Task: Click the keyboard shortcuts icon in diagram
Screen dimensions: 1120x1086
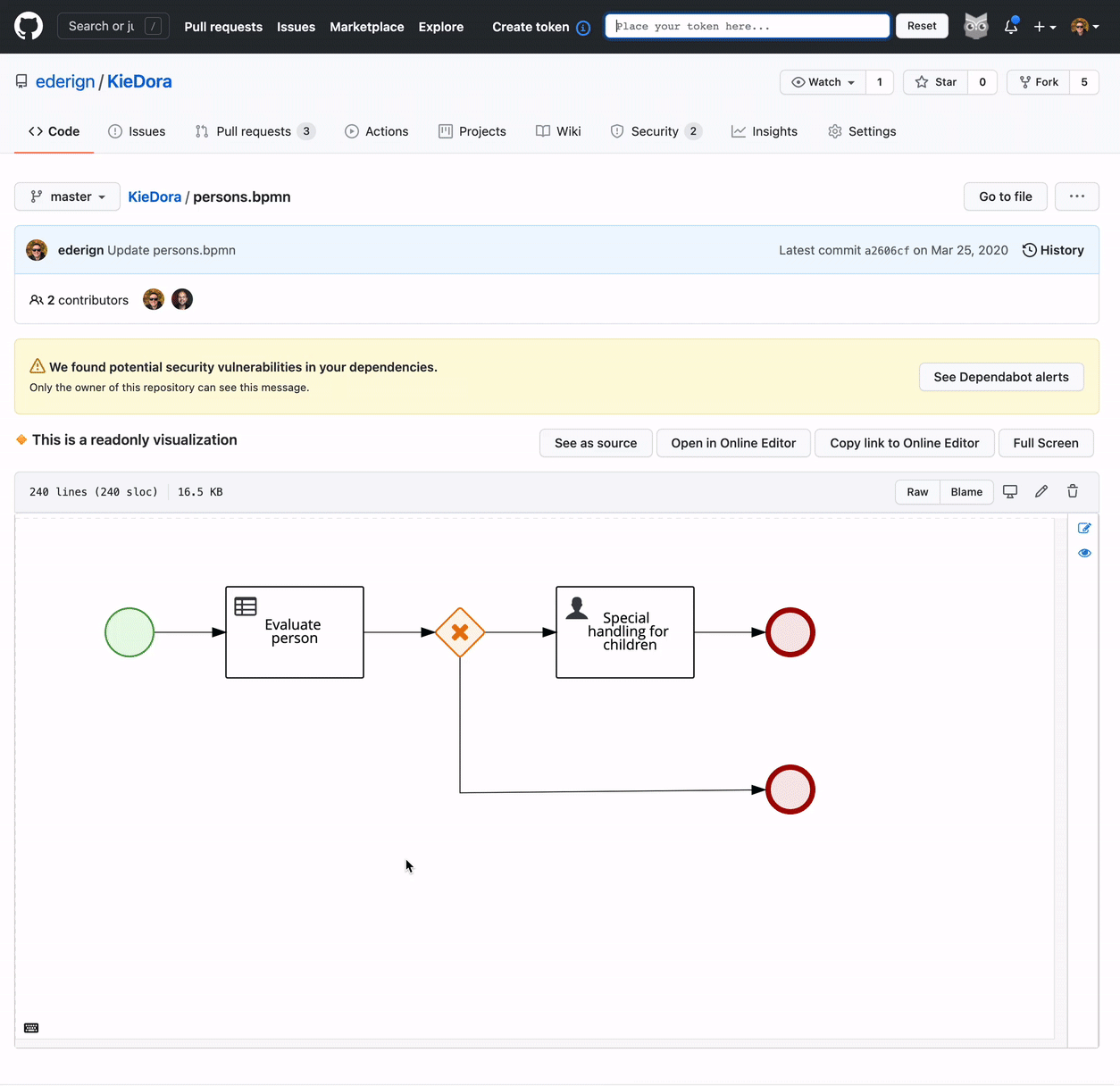Action: point(31,1028)
